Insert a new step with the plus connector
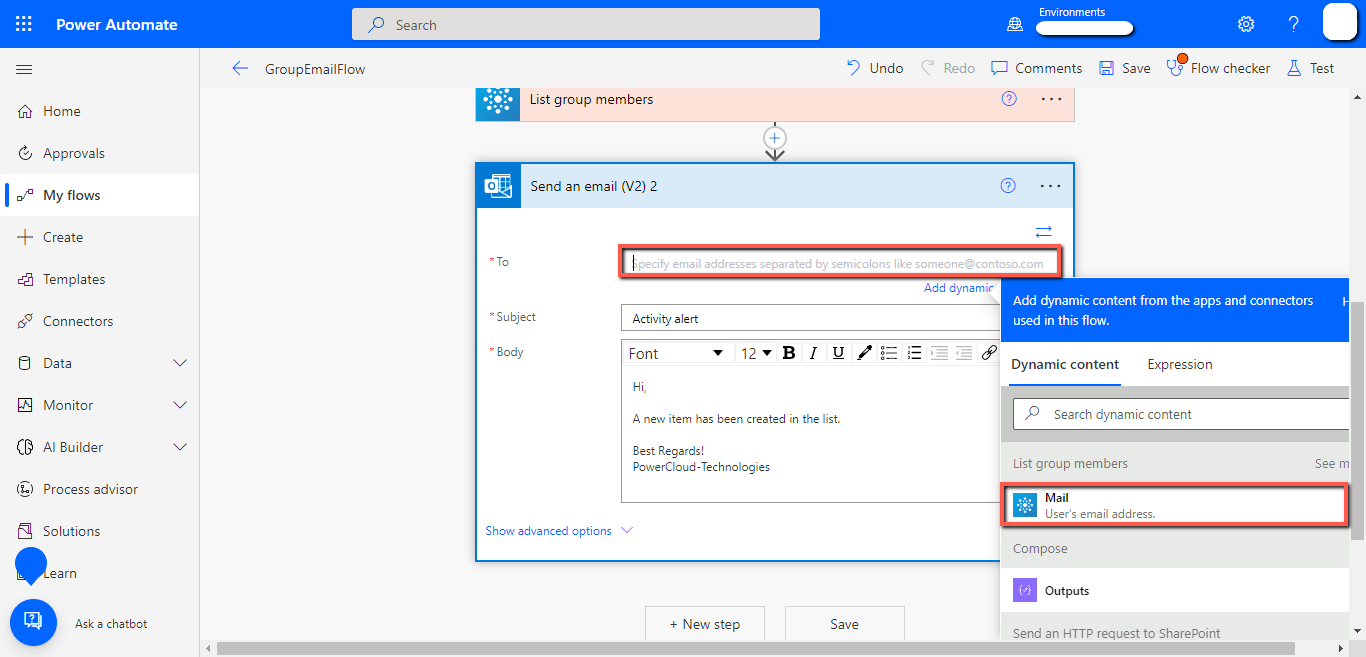The width and height of the screenshot is (1366, 657). (x=775, y=138)
